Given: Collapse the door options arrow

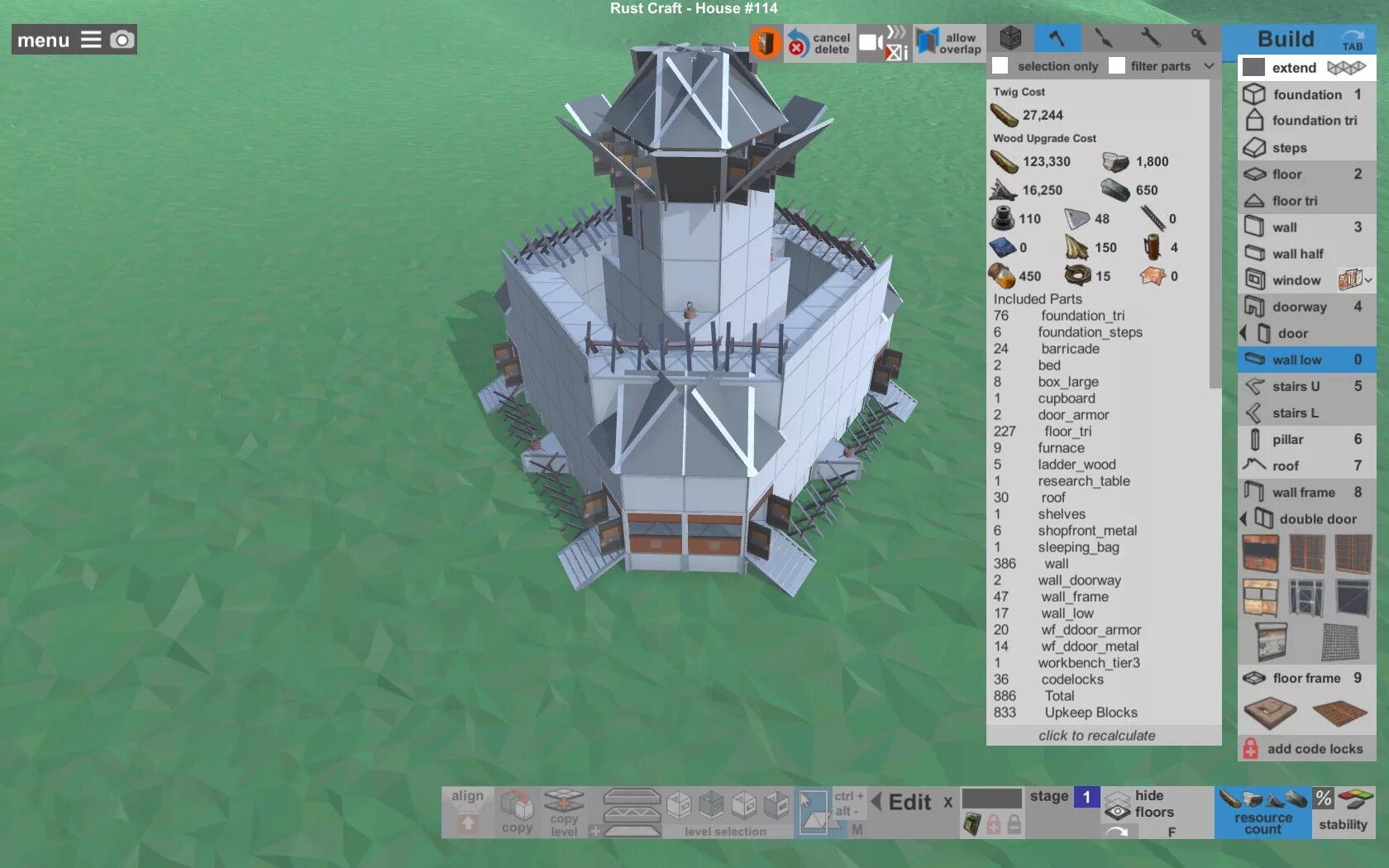Looking at the screenshot, I should tap(1243, 333).
